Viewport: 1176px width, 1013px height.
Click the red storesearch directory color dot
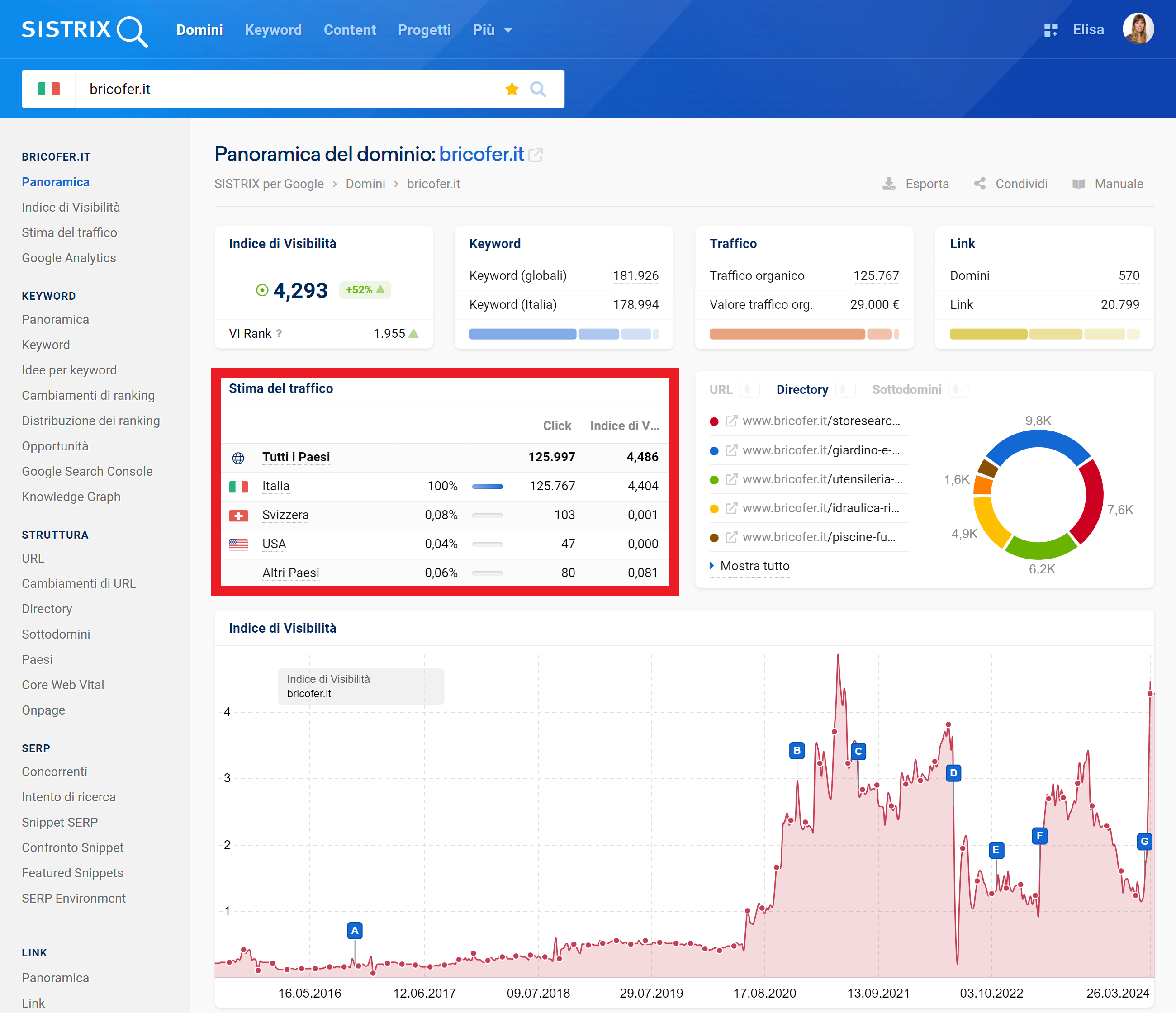click(x=715, y=421)
